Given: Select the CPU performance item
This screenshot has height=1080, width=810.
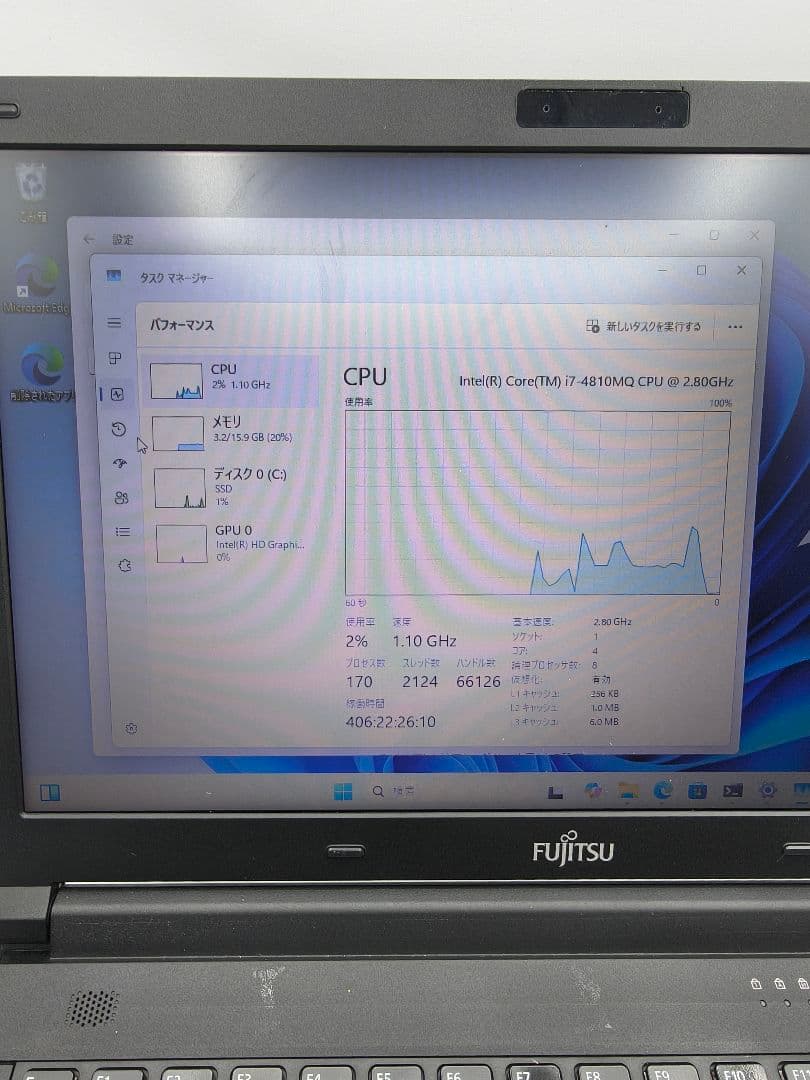Looking at the screenshot, I should 230,380.
